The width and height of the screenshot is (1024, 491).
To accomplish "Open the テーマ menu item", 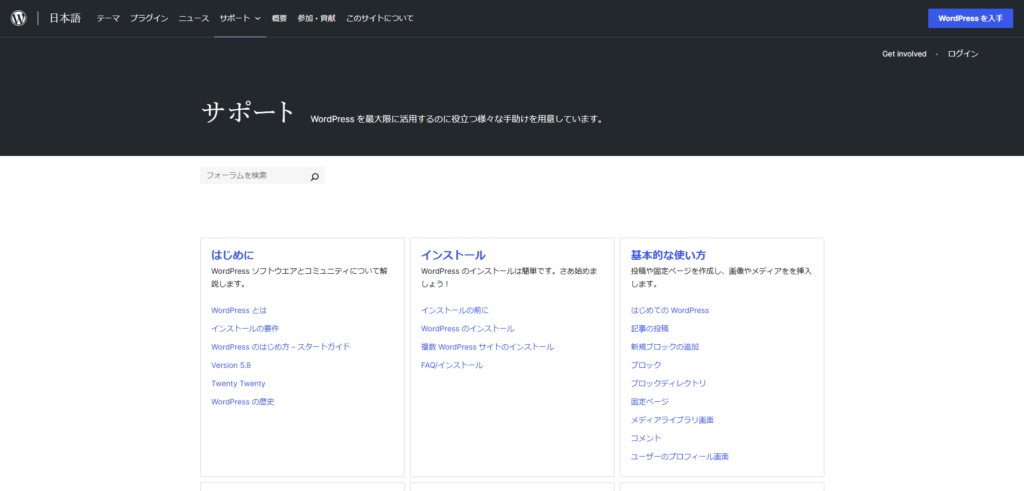I will [x=108, y=18].
